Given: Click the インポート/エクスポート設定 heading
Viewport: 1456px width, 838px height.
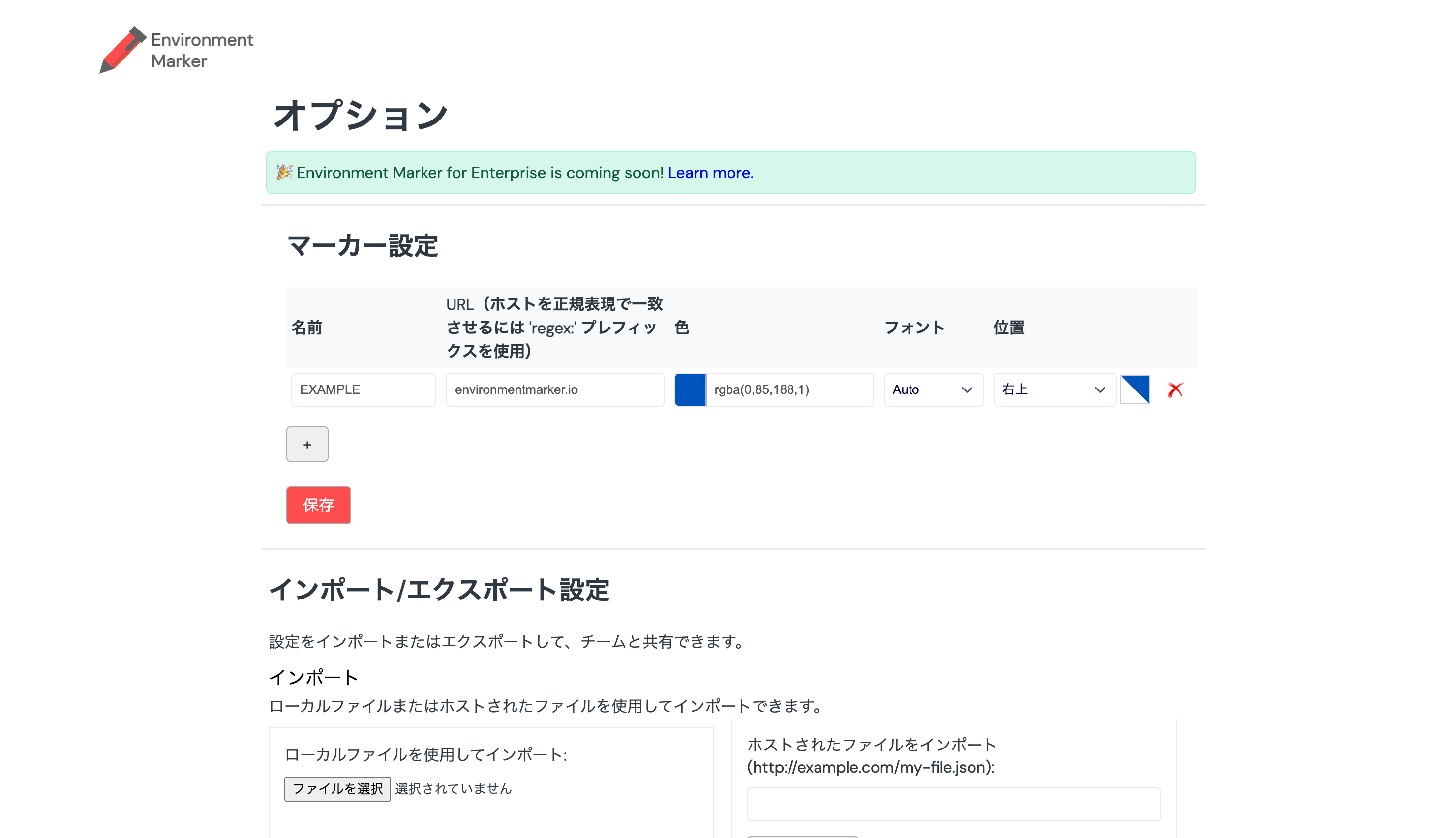Looking at the screenshot, I should click(439, 590).
